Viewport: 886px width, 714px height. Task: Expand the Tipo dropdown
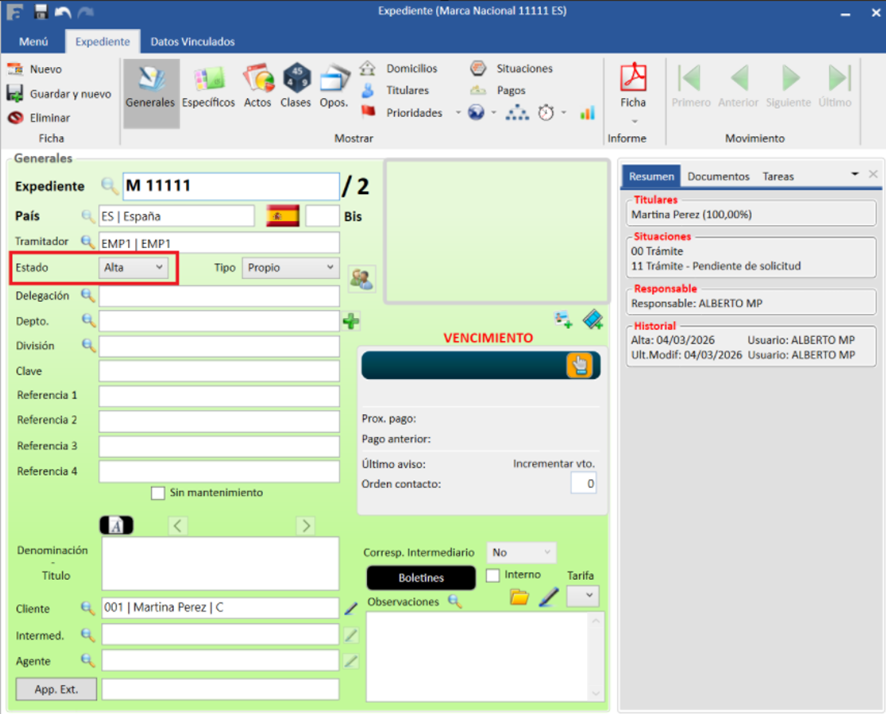[291, 268]
